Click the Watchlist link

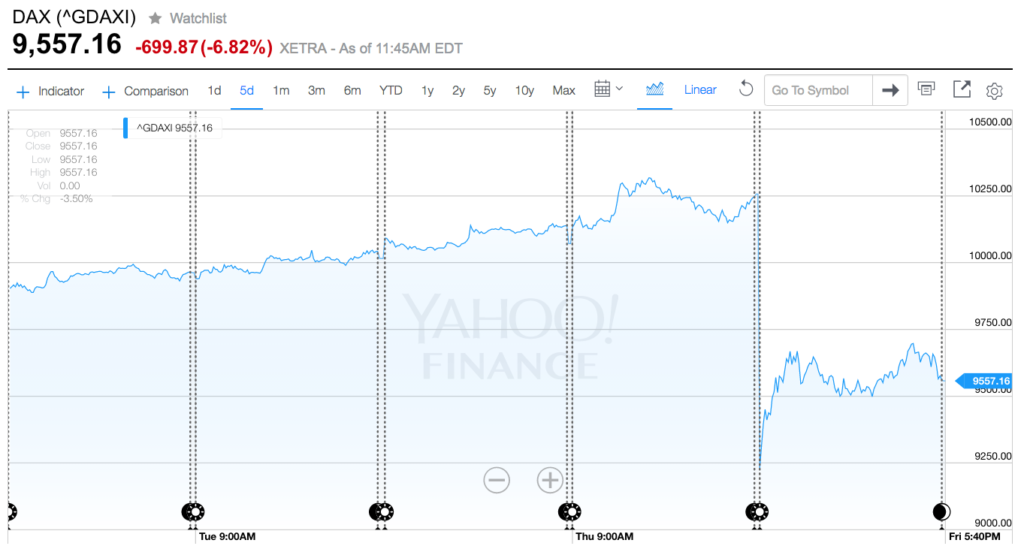[198, 18]
